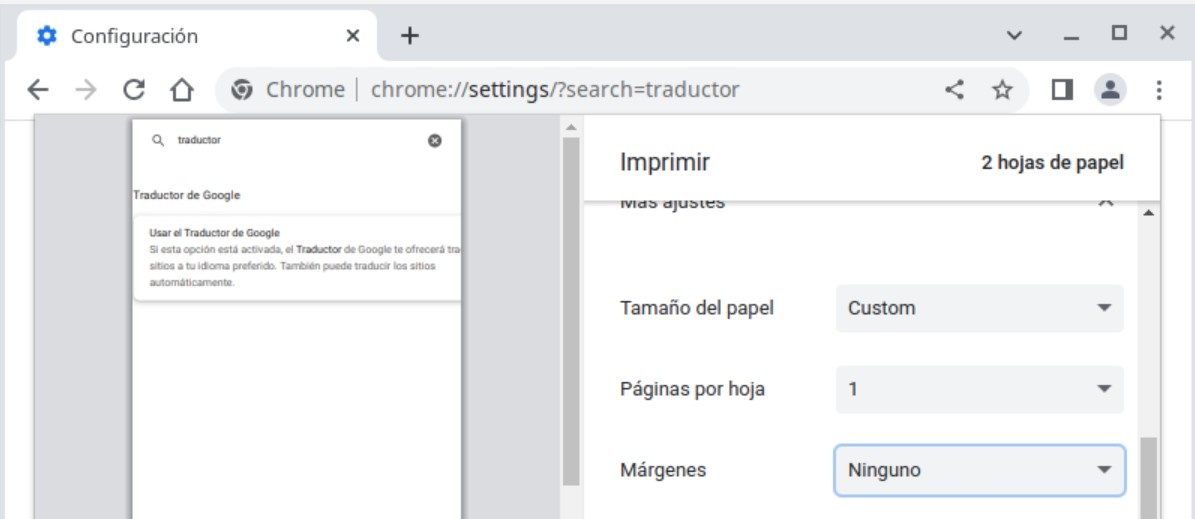Click the 'Páginas por hoja' label
This screenshot has width=1195, height=519.
pyautogui.click(x=692, y=389)
